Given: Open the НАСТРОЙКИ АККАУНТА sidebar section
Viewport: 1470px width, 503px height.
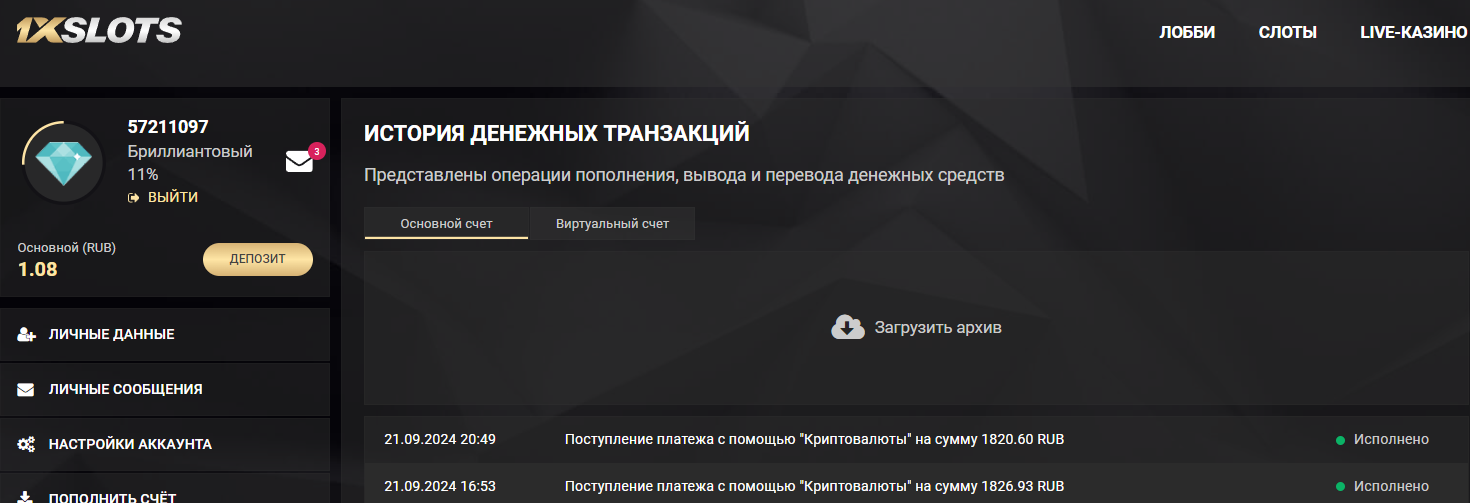Looking at the screenshot, I should [x=165, y=444].
